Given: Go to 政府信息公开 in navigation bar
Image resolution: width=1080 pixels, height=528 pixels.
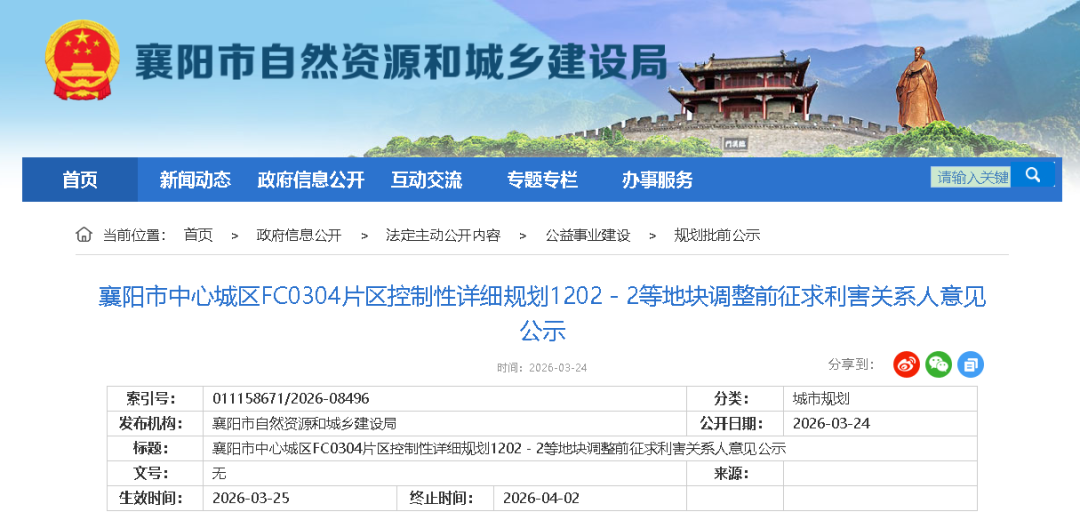Looking at the screenshot, I should point(310,180).
